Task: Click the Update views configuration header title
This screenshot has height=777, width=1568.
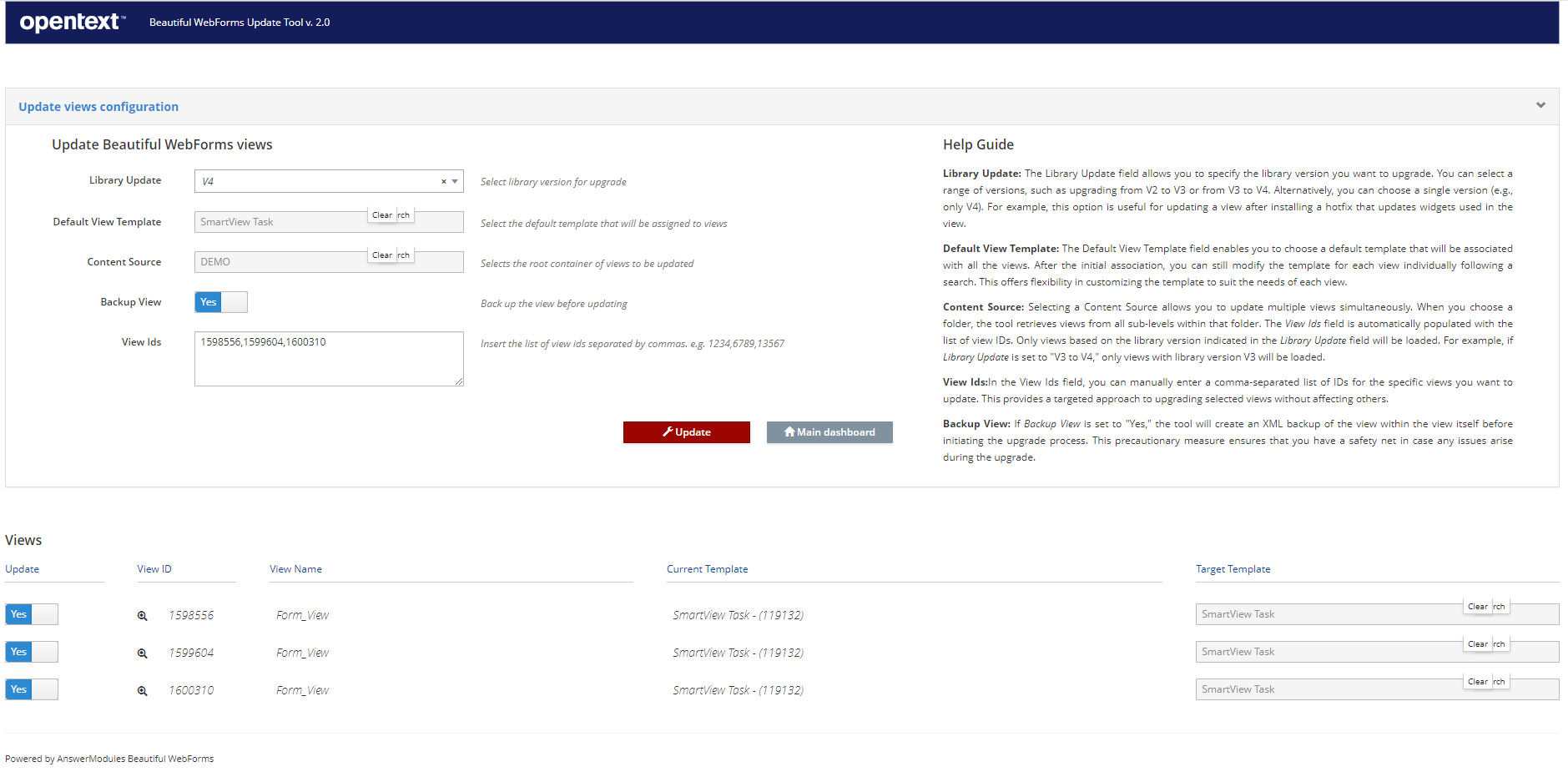Action: coord(98,107)
